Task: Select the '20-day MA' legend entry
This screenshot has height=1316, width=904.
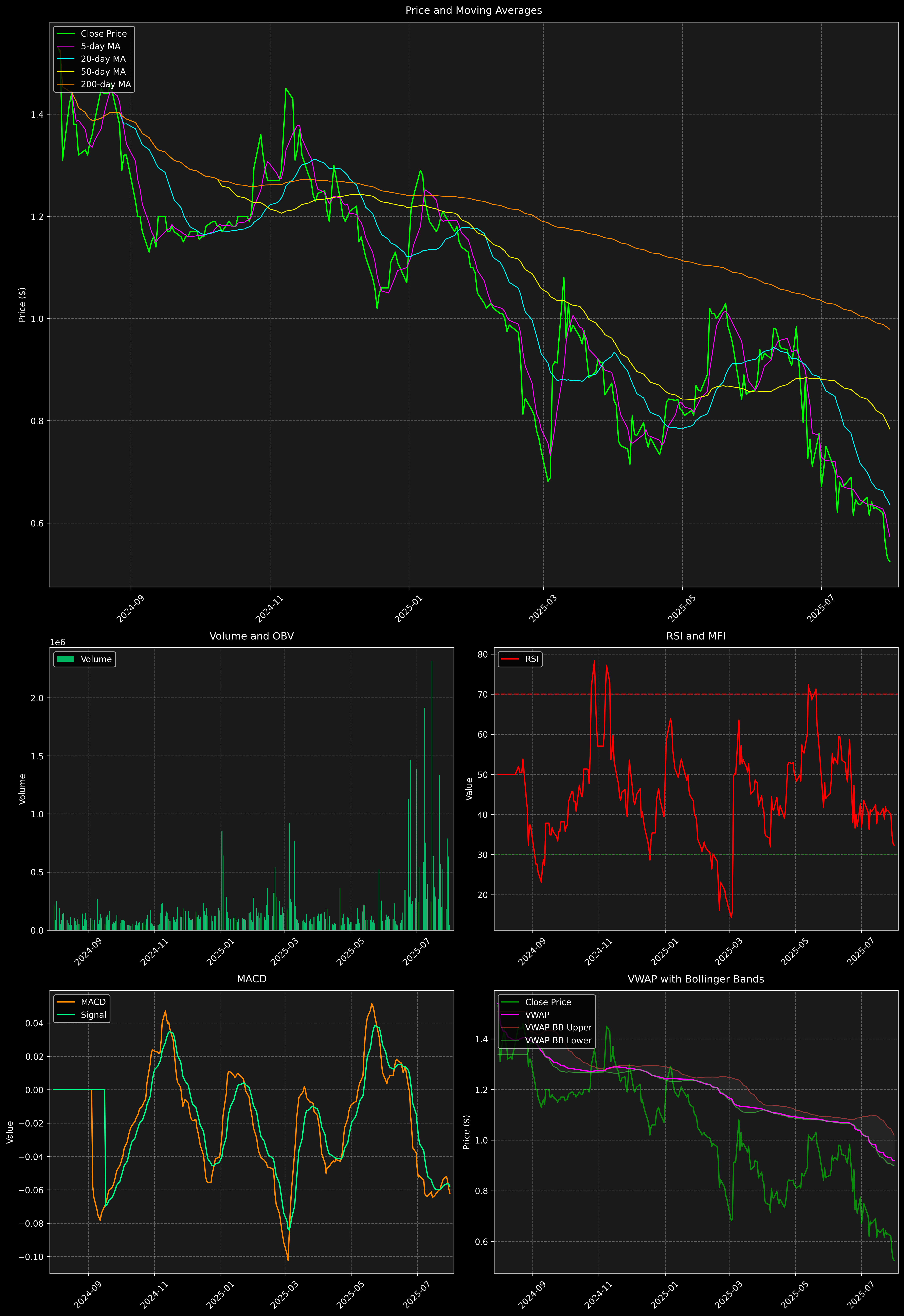Action: point(103,59)
